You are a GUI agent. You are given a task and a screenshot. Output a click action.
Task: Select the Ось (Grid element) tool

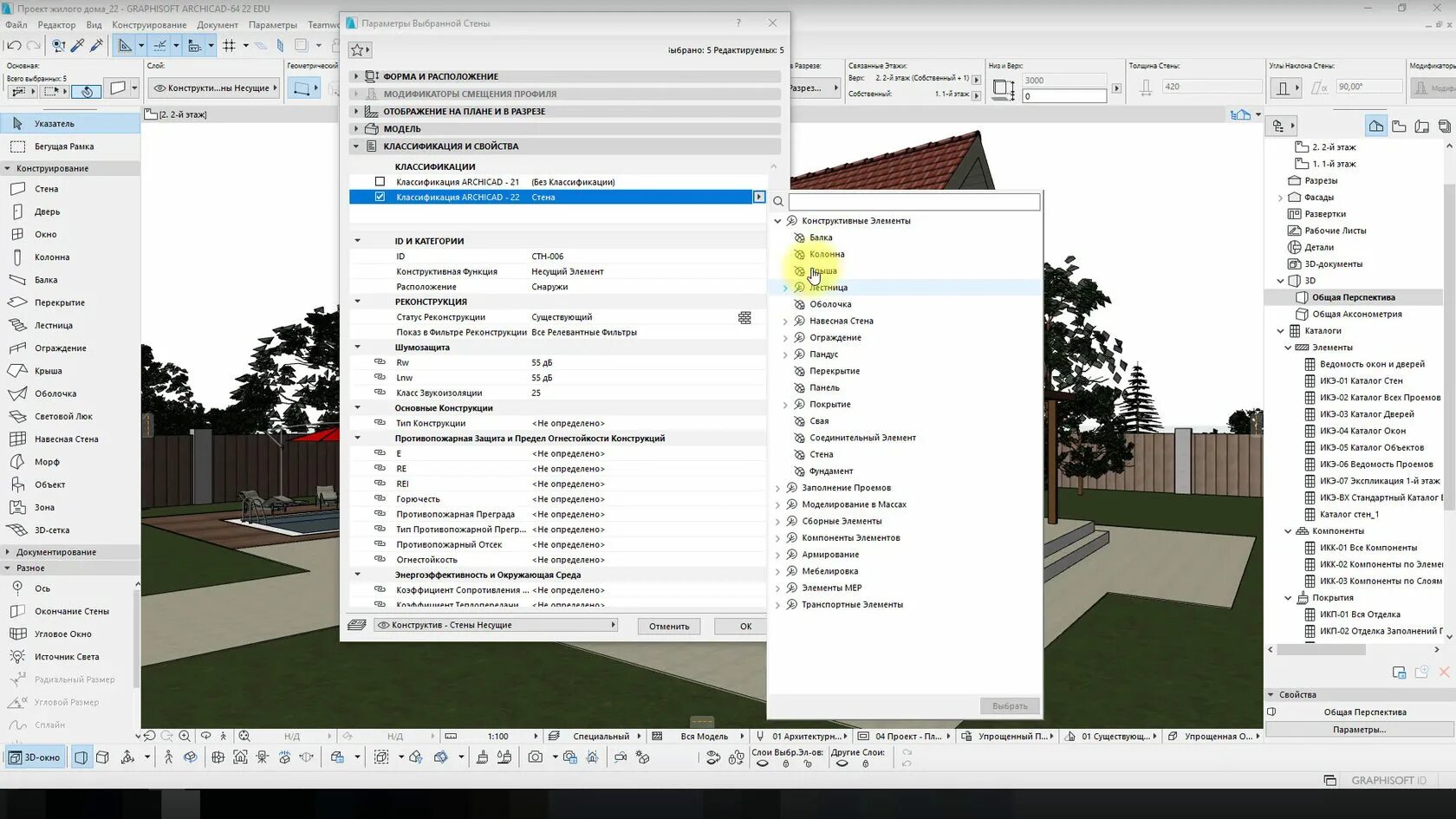point(42,588)
